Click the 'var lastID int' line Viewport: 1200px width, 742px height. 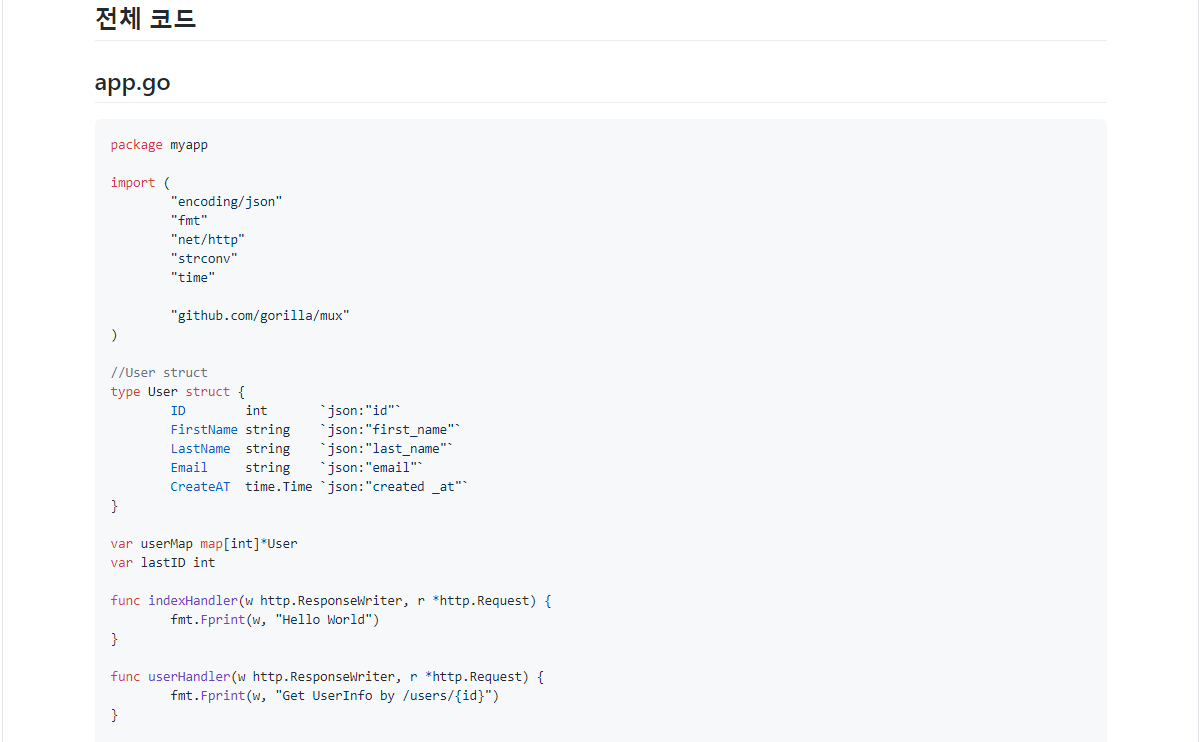[x=163, y=563]
